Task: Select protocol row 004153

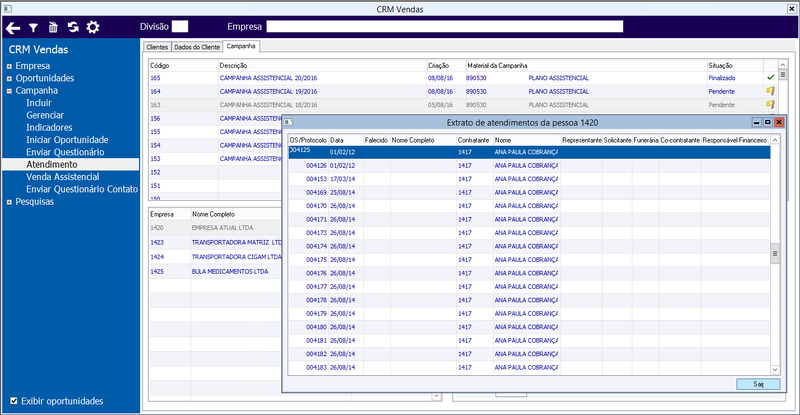Action: pyautogui.click(x=529, y=179)
